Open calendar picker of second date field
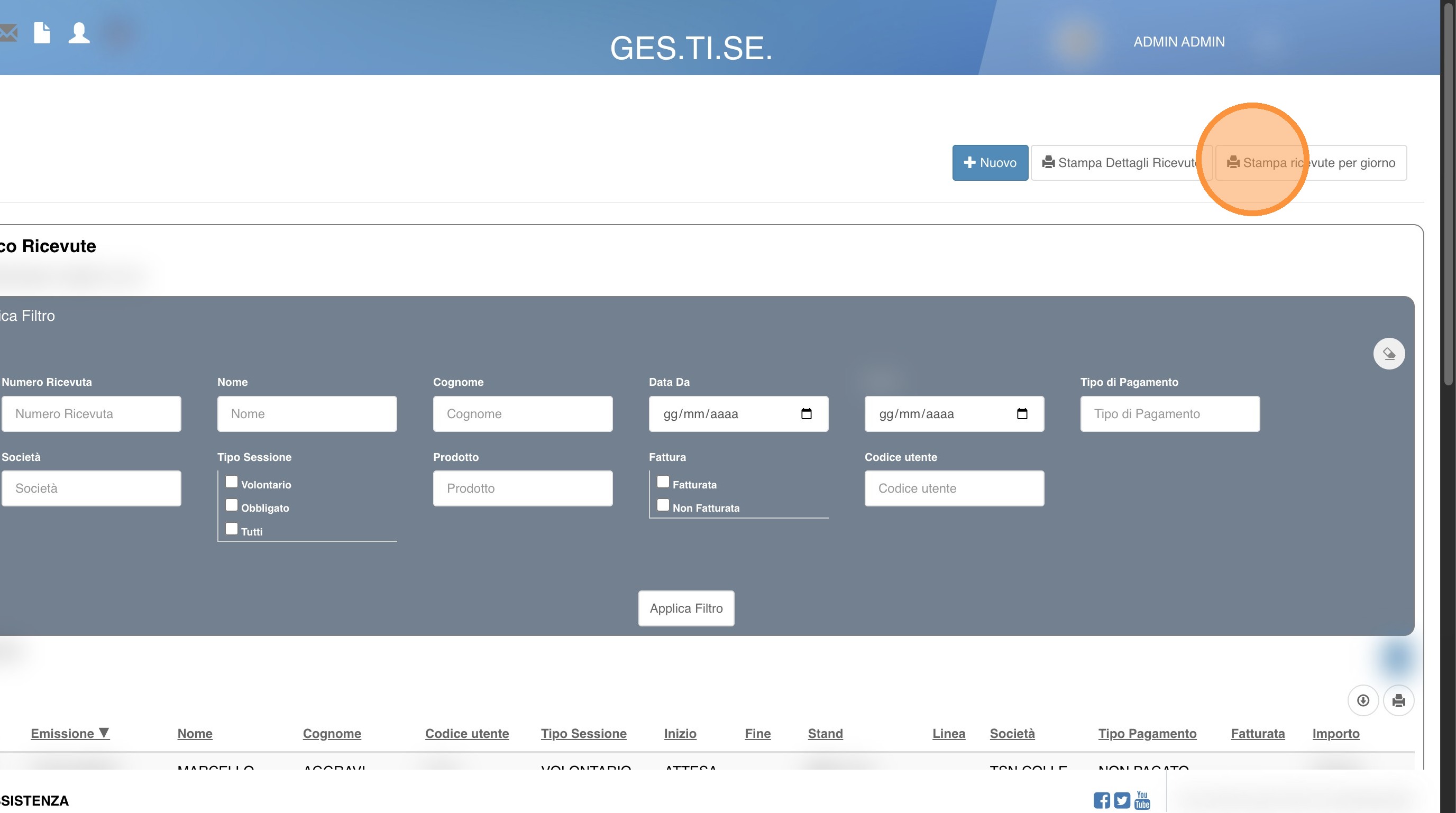1456x813 pixels. click(1022, 413)
